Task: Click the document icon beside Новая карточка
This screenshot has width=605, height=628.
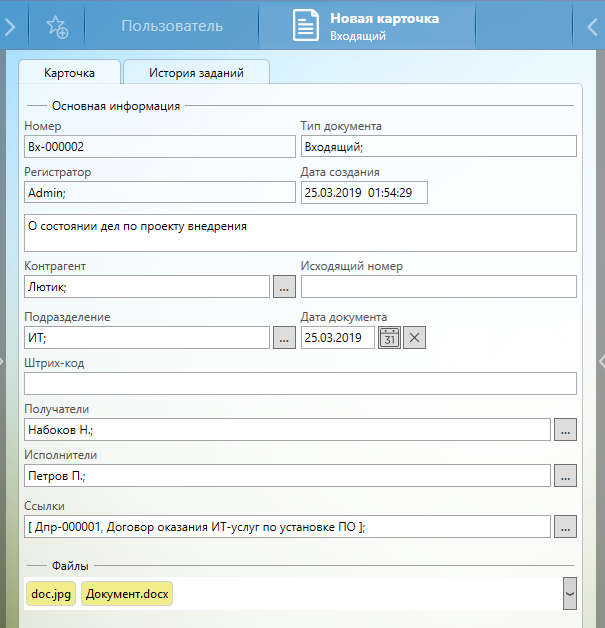Action: coord(307,26)
